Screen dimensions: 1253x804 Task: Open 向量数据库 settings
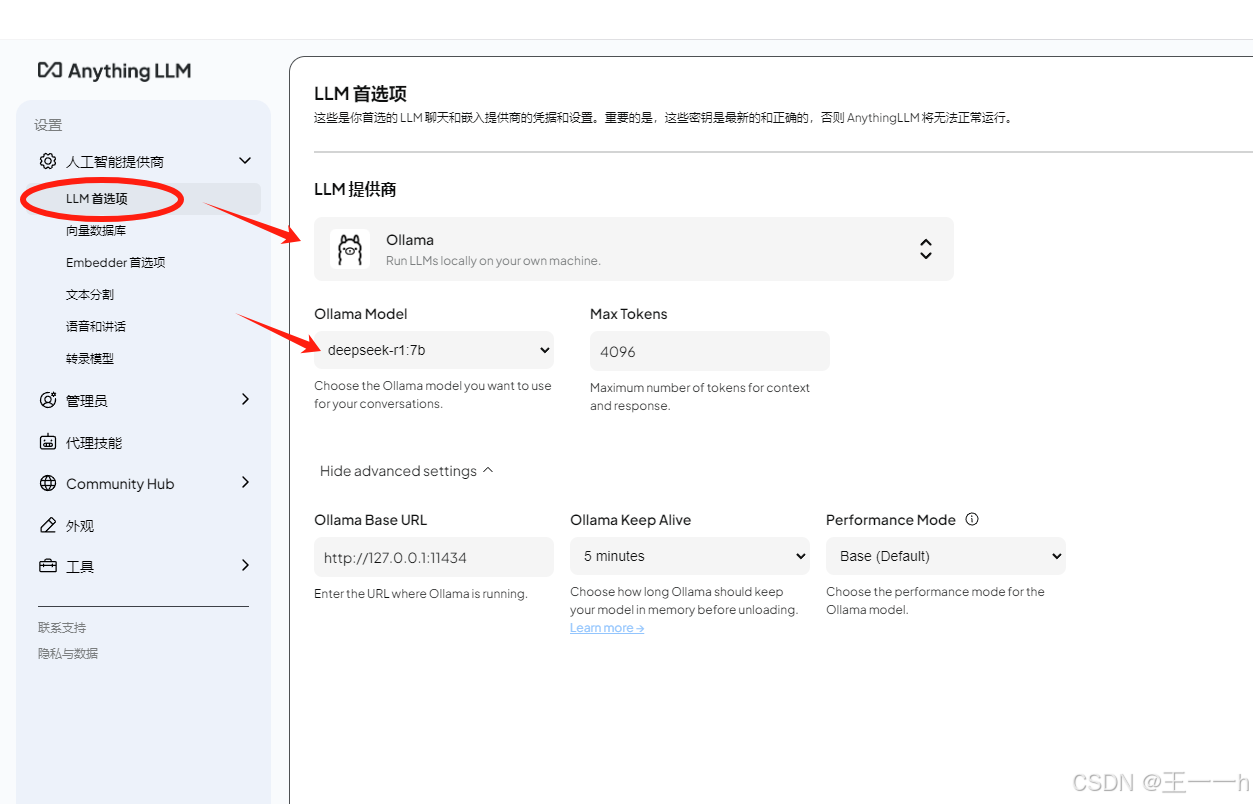[96, 230]
